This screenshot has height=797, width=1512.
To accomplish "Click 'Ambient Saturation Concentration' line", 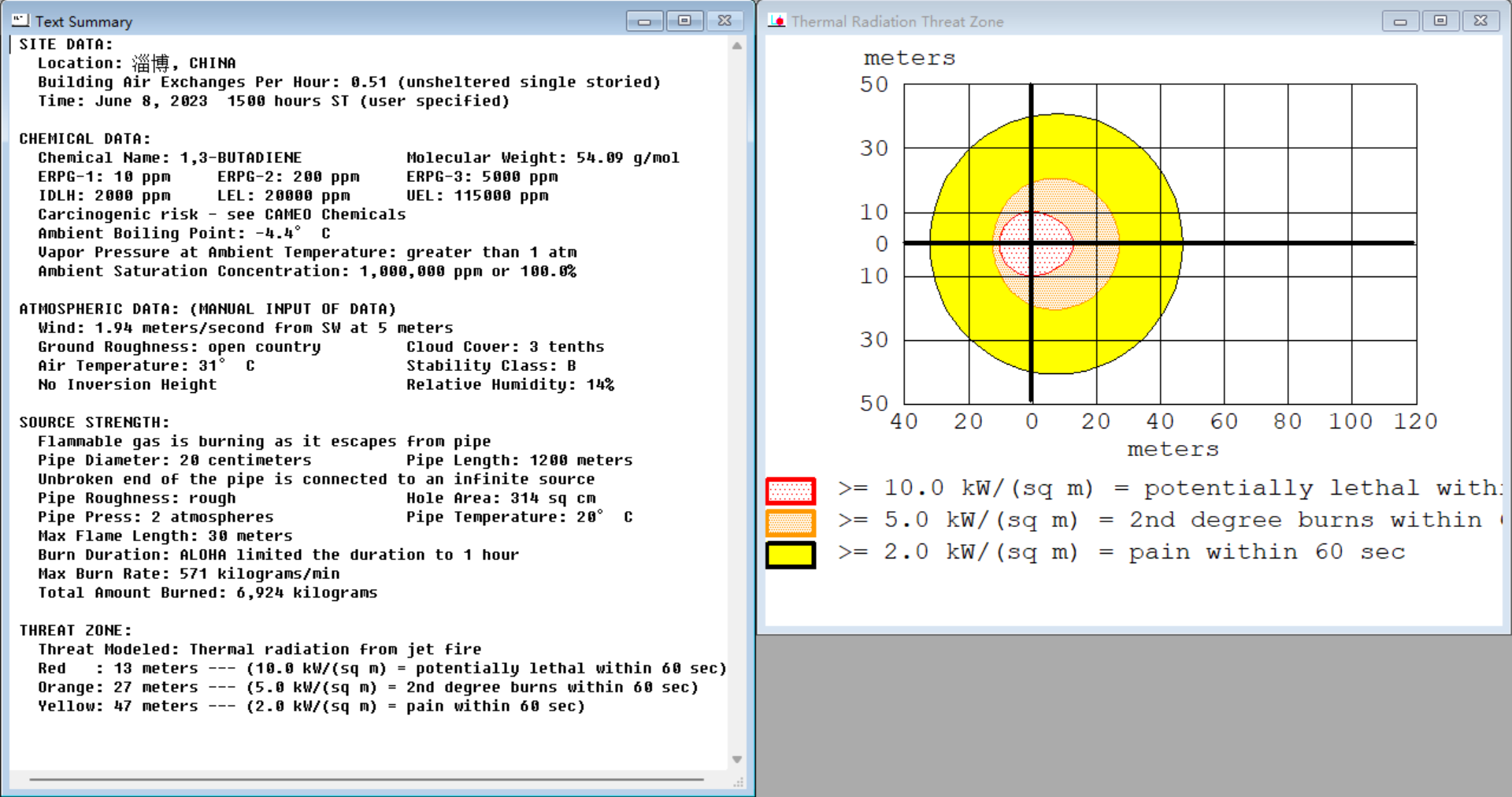I will coord(307,271).
